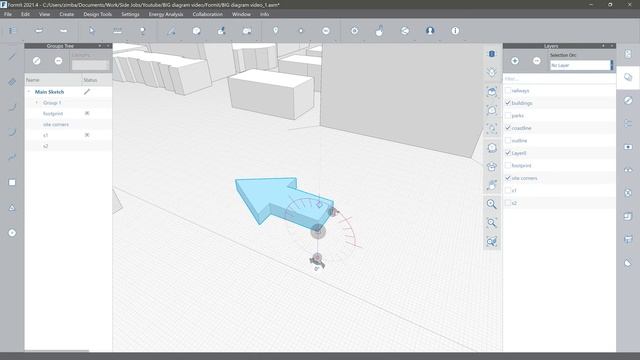Uncheck the site corners layer checkbox
The image size is (640, 360).
pyautogui.click(x=508, y=178)
